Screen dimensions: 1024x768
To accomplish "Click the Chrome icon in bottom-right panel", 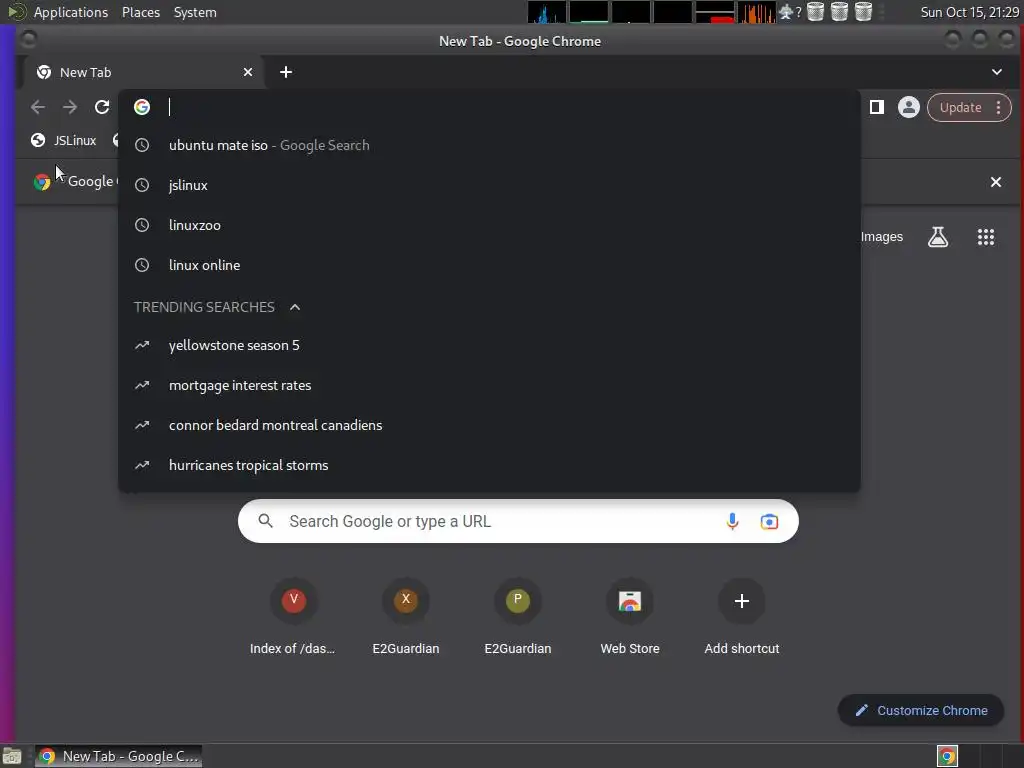I will [x=947, y=756].
